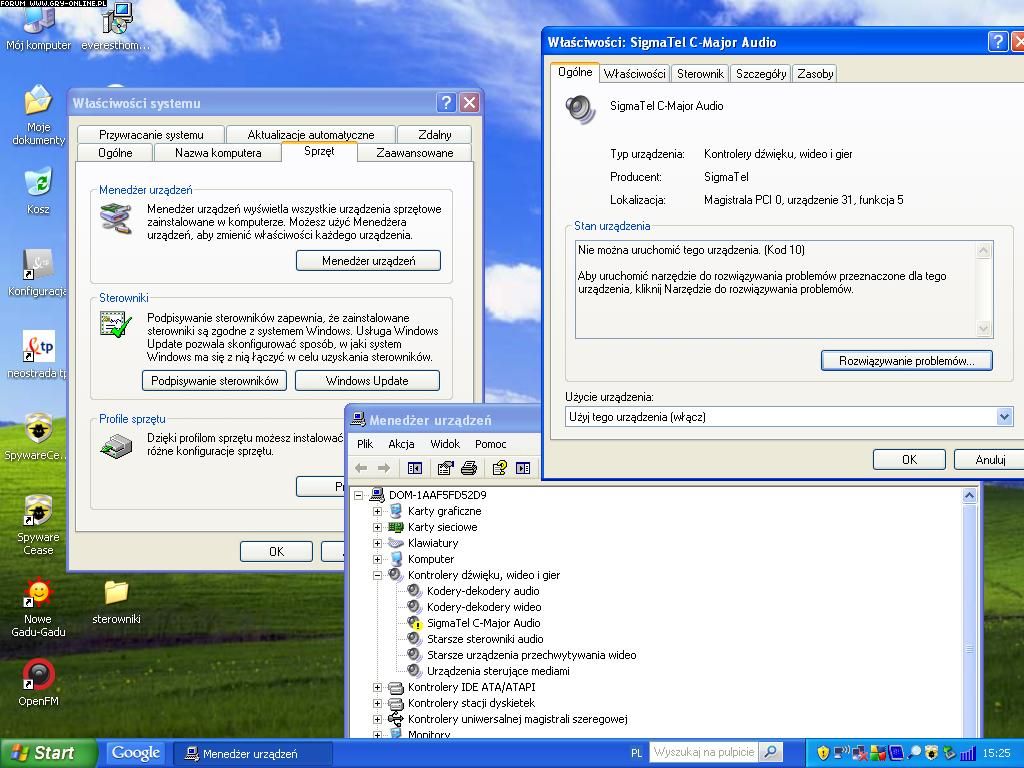Image resolution: width=1024 pixels, height=768 pixels.
Task: Click the Properties icon in Device Manager toolbar
Action: click(445, 468)
